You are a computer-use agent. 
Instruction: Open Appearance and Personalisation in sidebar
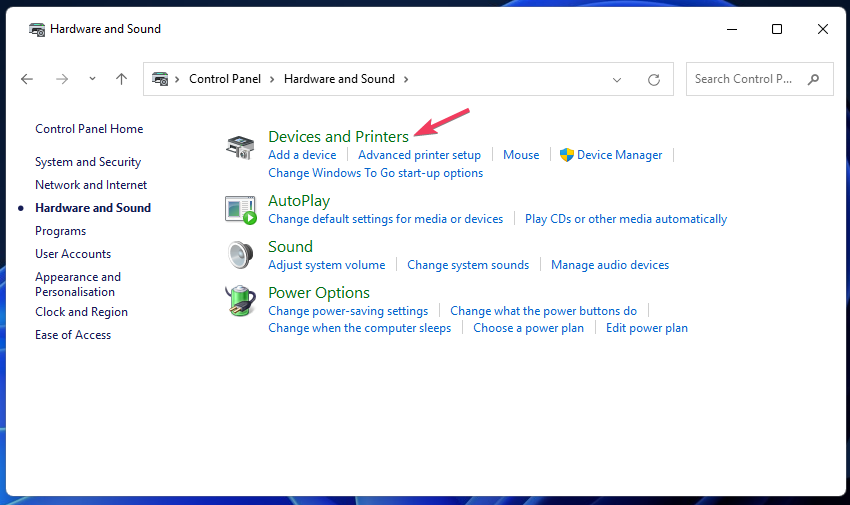(78, 284)
